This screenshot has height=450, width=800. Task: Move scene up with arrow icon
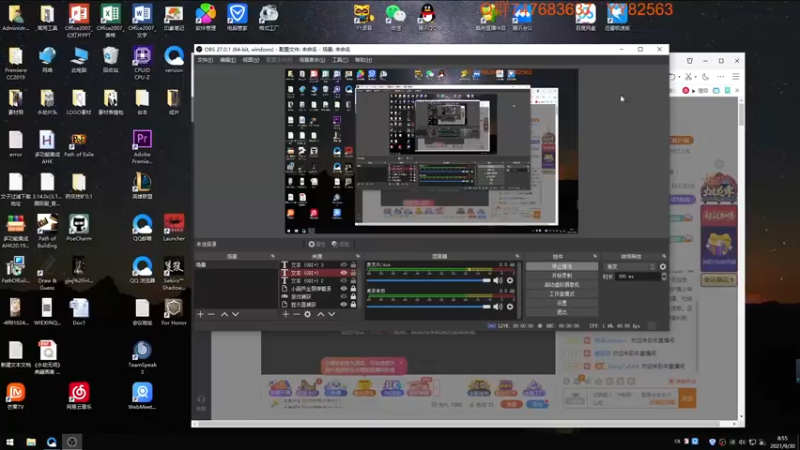click(x=224, y=314)
